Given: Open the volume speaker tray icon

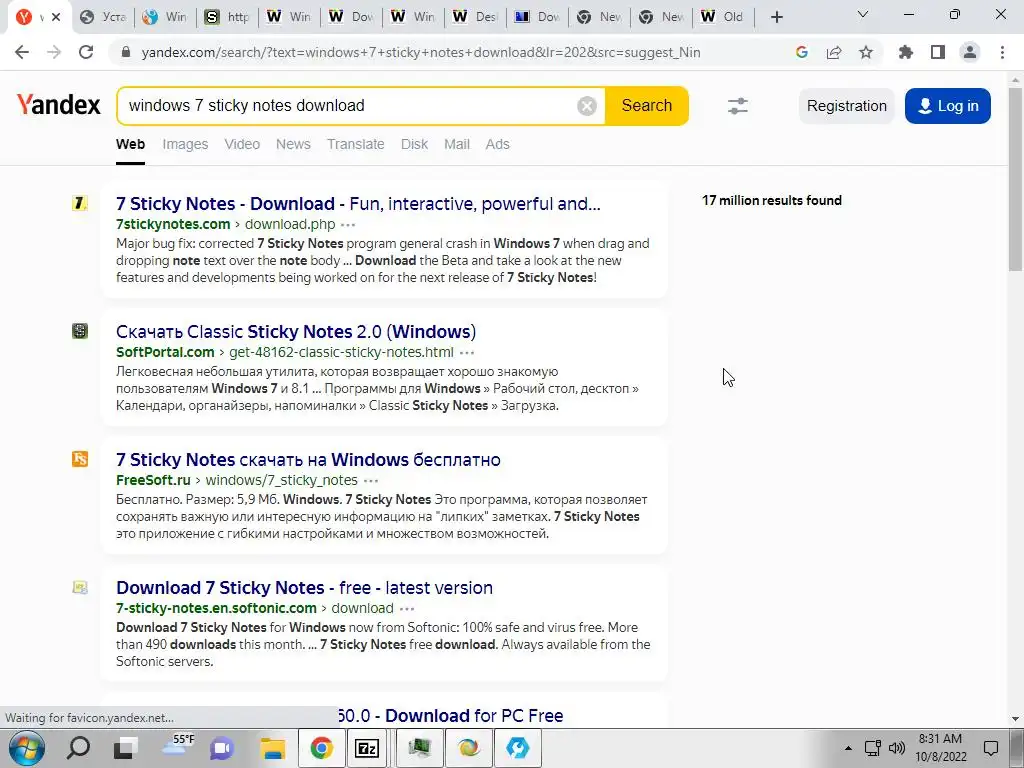Looking at the screenshot, I should point(897,748).
